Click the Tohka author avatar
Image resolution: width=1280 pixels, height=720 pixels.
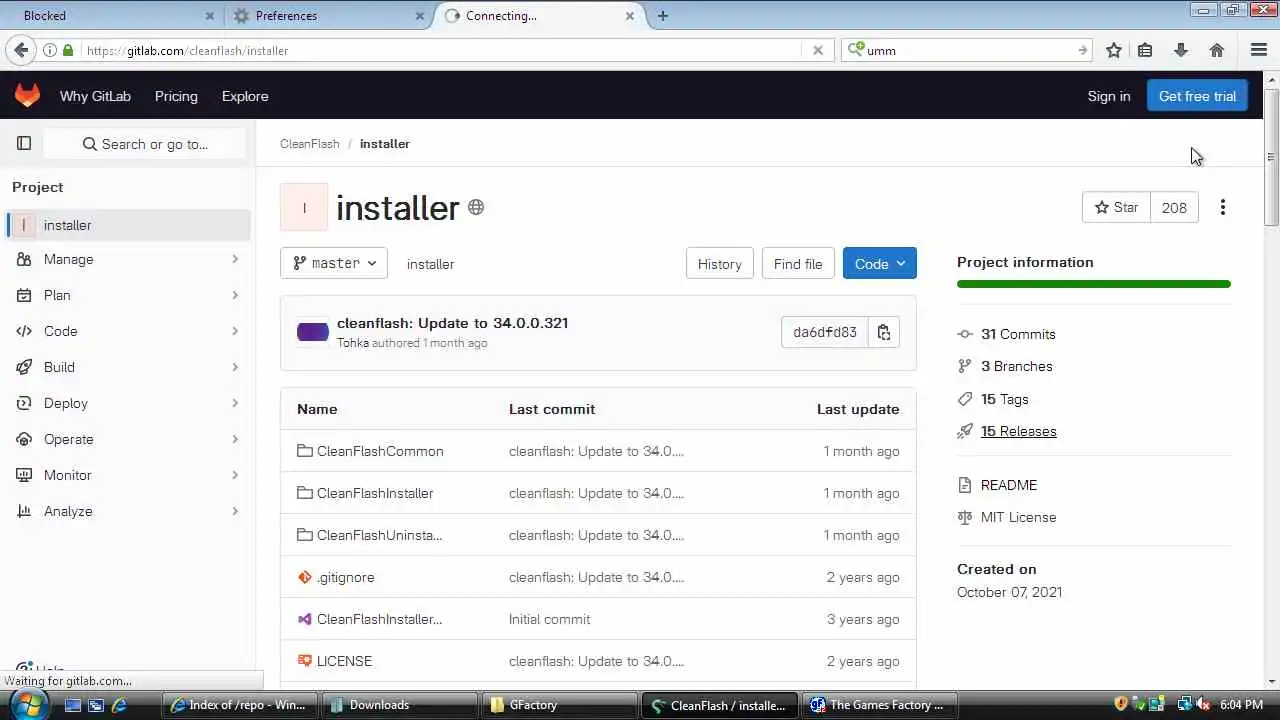coord(313,332)
